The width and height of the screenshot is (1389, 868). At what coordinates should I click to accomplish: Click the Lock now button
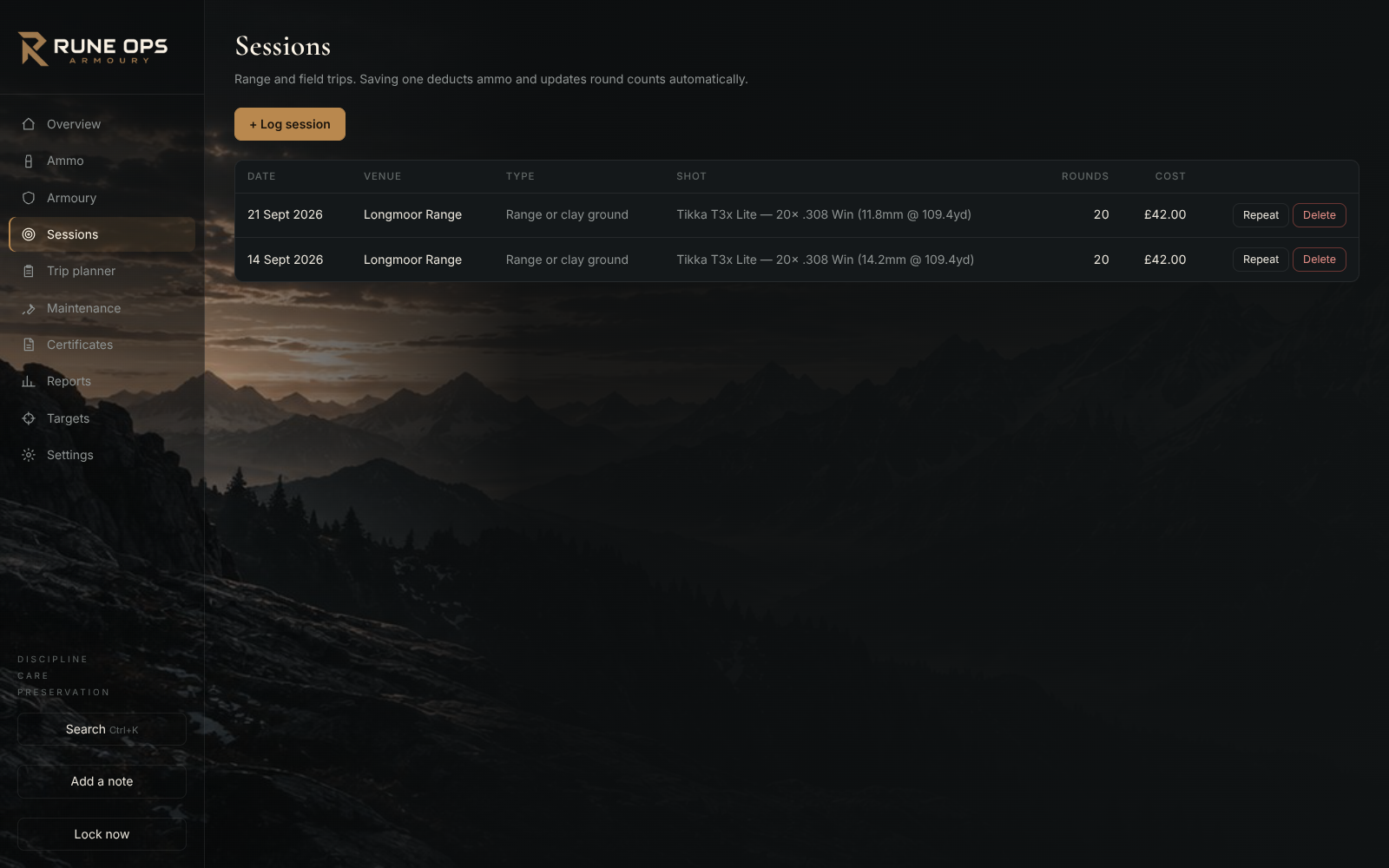coord(102,834)
